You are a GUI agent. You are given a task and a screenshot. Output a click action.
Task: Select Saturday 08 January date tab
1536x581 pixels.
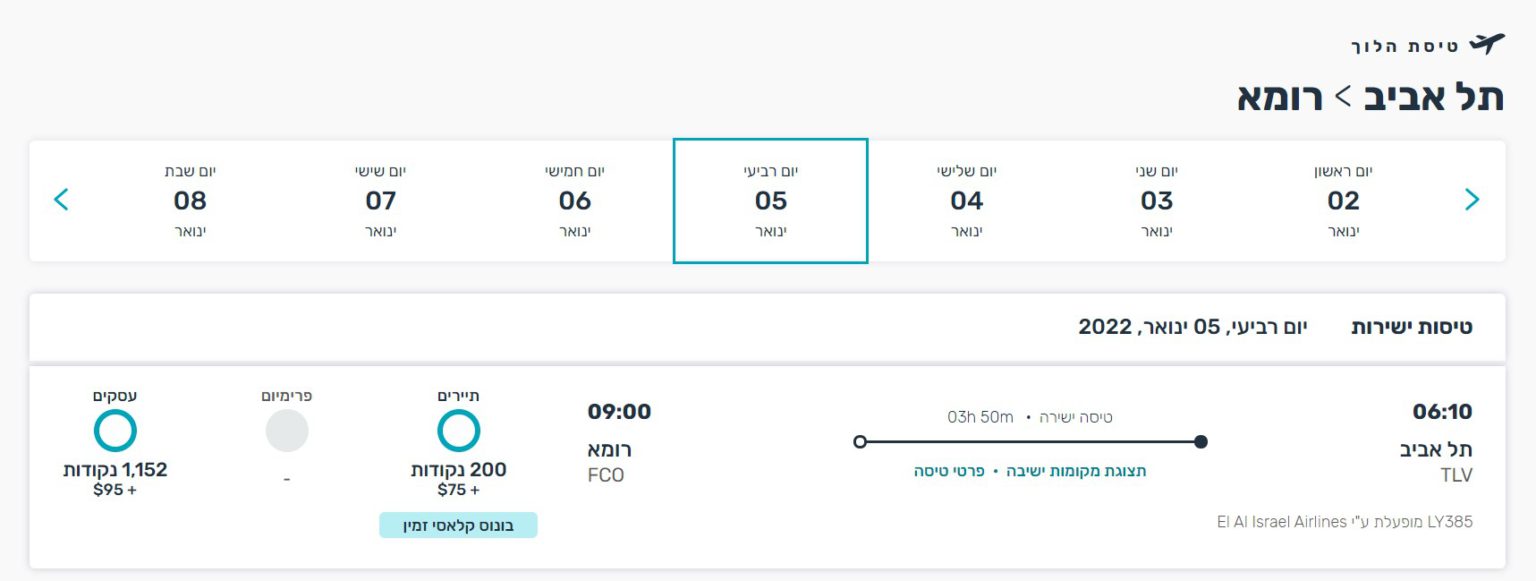tap(190, 200)
